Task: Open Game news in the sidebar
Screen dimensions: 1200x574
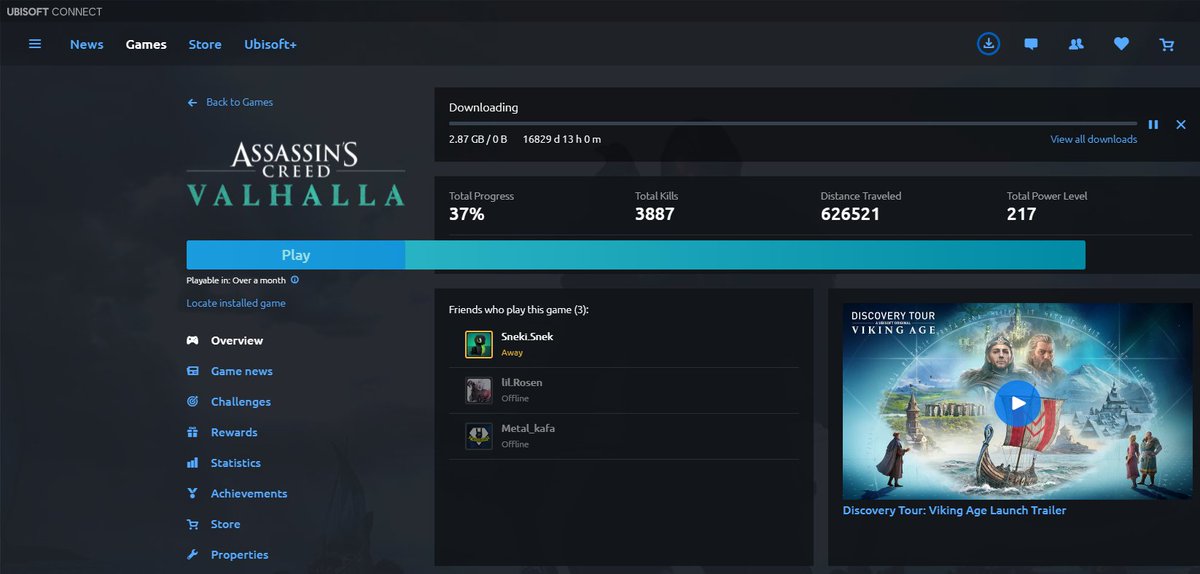Action: point(229,371)
